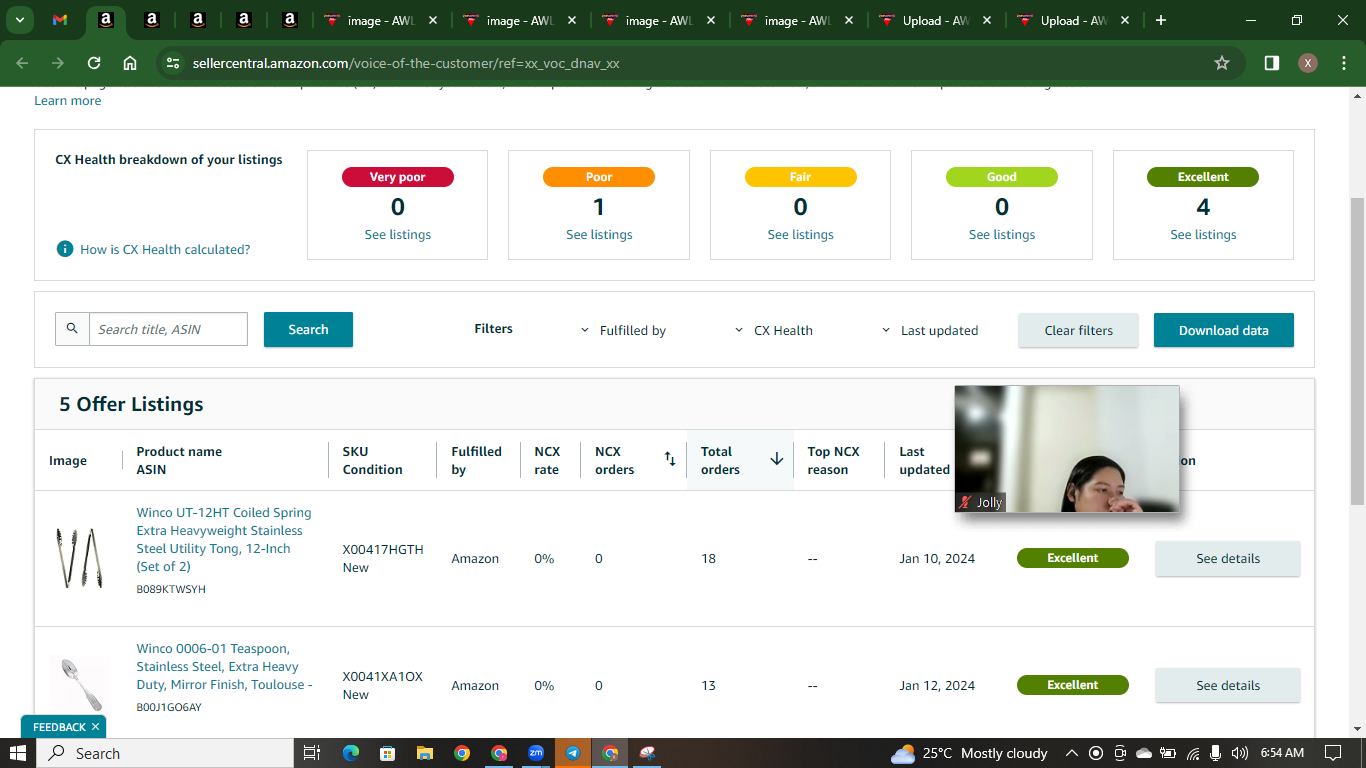This screenshot has height=768, width=1366.
Task: Go forward using the browser arrow
Action: 58,63
